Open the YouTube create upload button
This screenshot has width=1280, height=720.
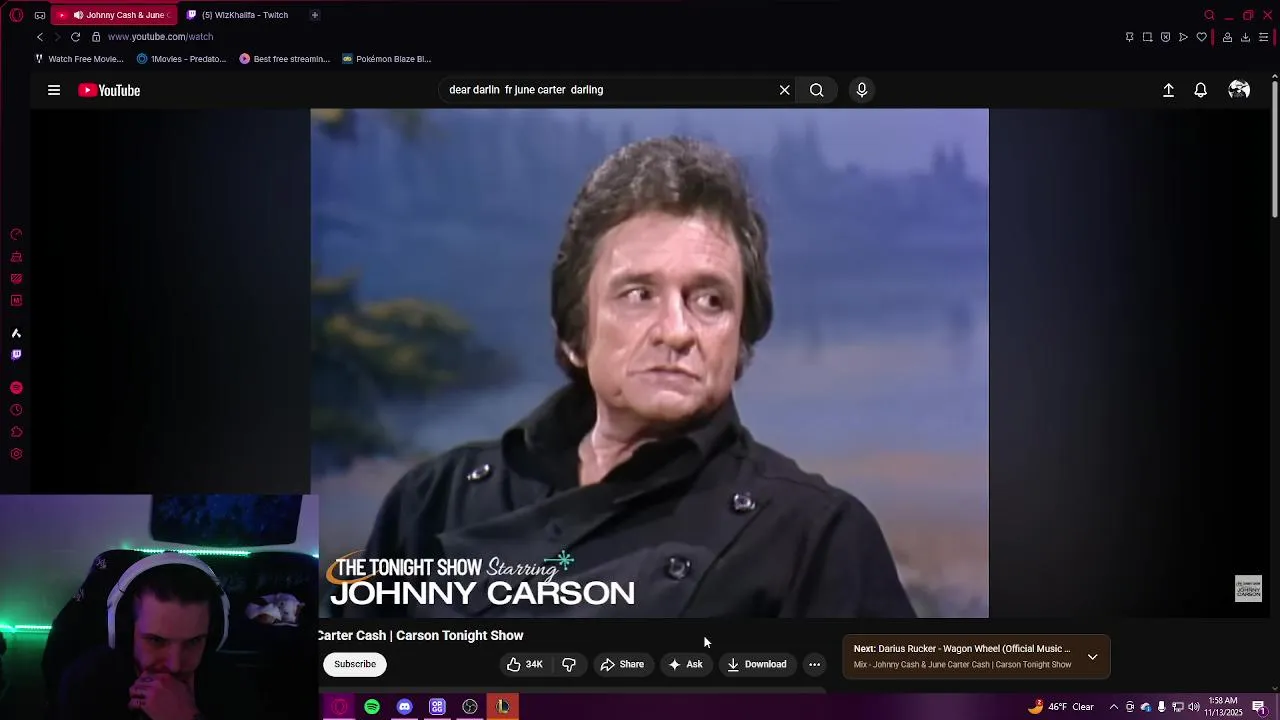[1168, 90]
